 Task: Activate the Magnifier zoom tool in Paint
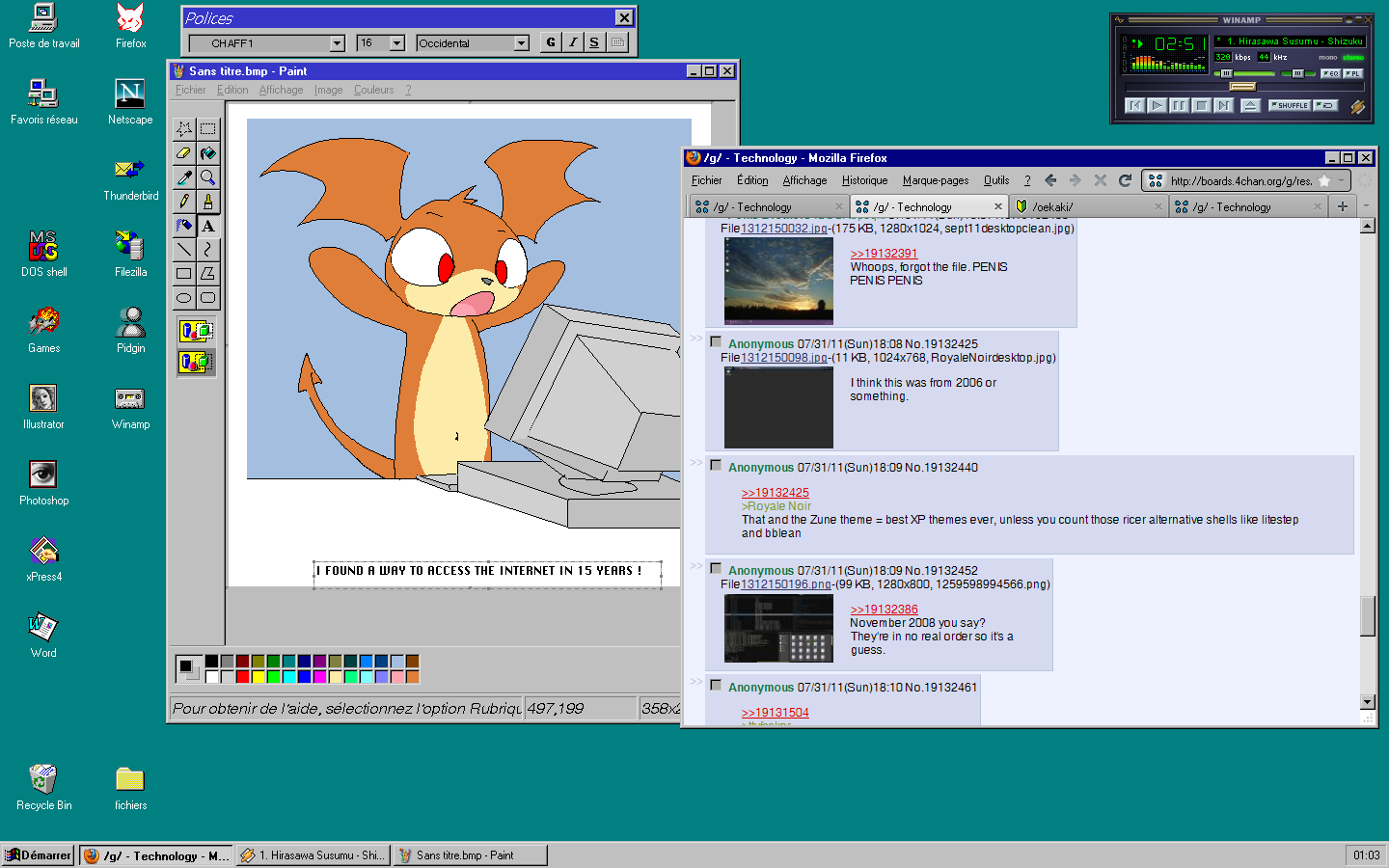pyautogui.click(x=207, y=177)
